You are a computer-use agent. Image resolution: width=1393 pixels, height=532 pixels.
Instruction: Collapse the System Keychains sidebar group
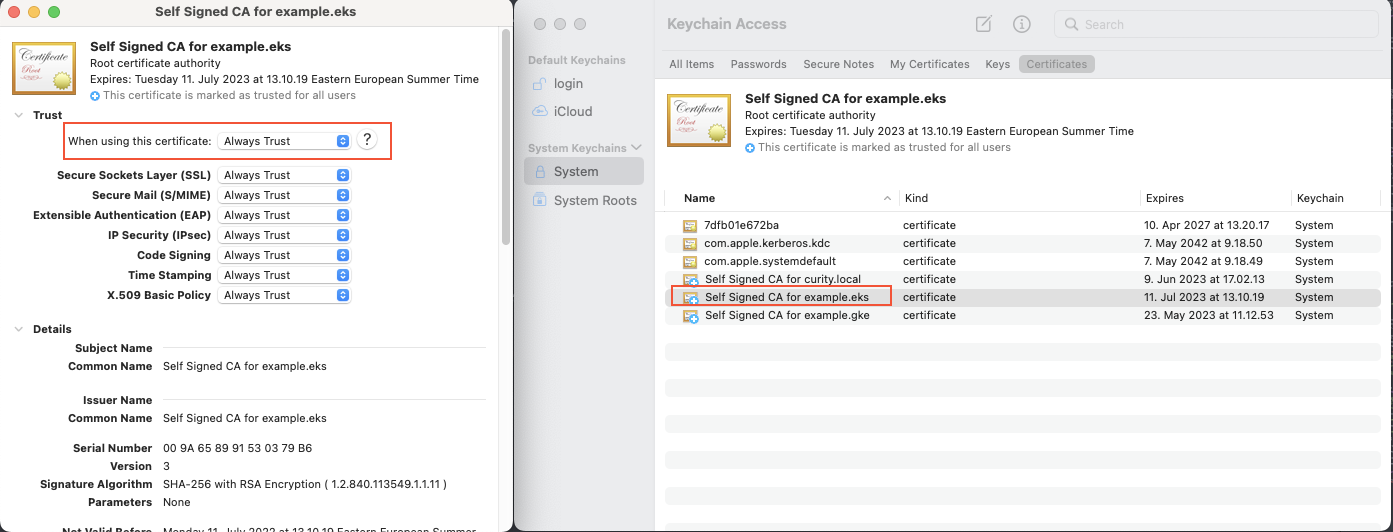click(x=635, y=148)
